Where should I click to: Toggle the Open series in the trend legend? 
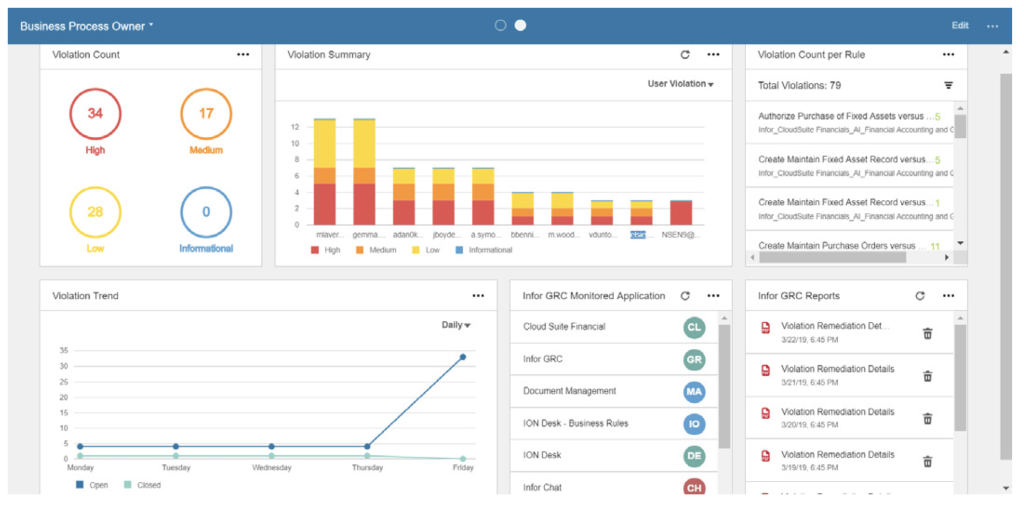click(92, 485)
